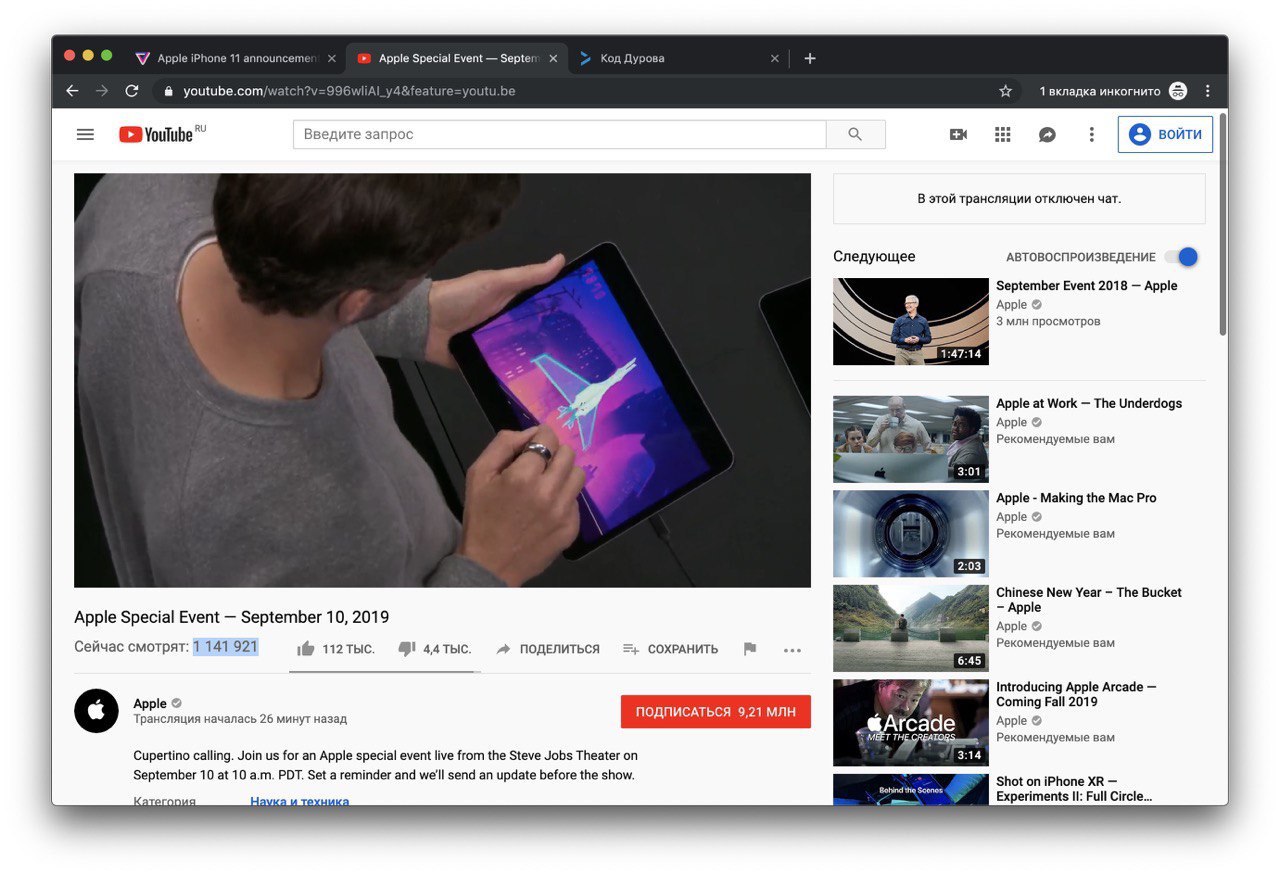Go back with the browser back arrow
The image size is (1280, 874).
pos(72,91)
